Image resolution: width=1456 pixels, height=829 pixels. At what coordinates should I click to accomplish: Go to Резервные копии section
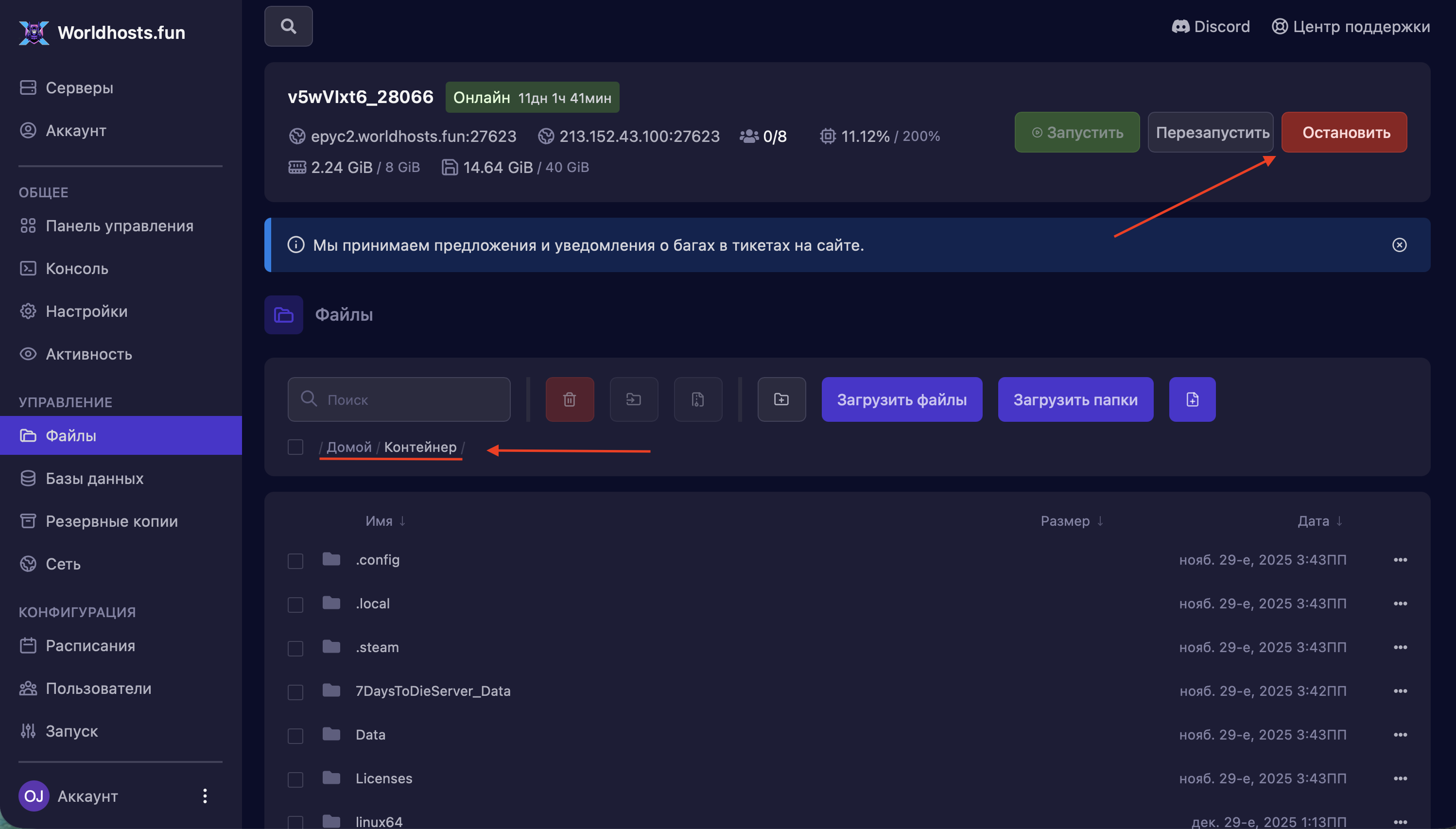112,521
